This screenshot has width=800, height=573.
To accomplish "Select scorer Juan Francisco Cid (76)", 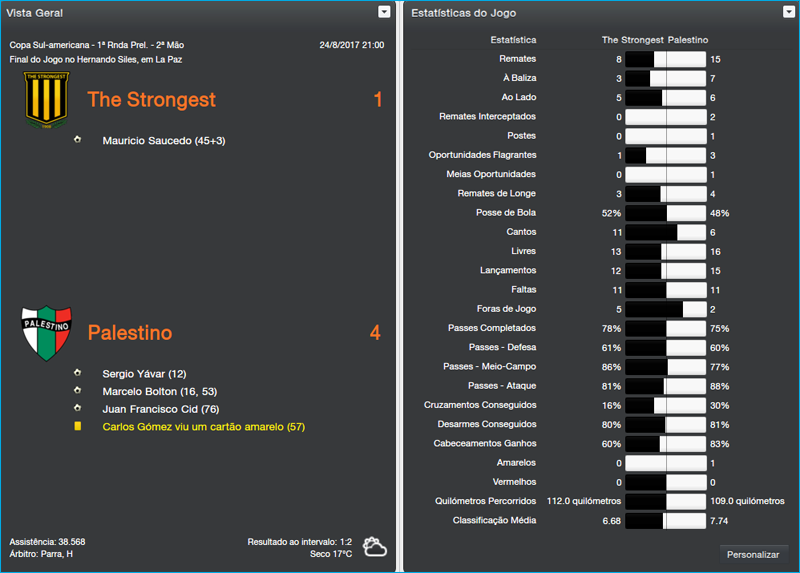I will [161, 409].
